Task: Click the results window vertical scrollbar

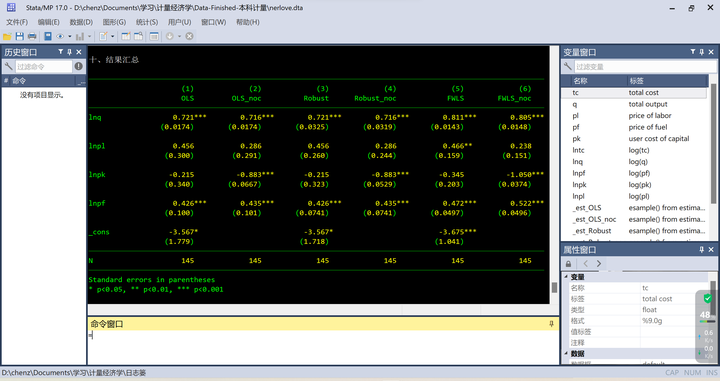Action: (554, 174)
